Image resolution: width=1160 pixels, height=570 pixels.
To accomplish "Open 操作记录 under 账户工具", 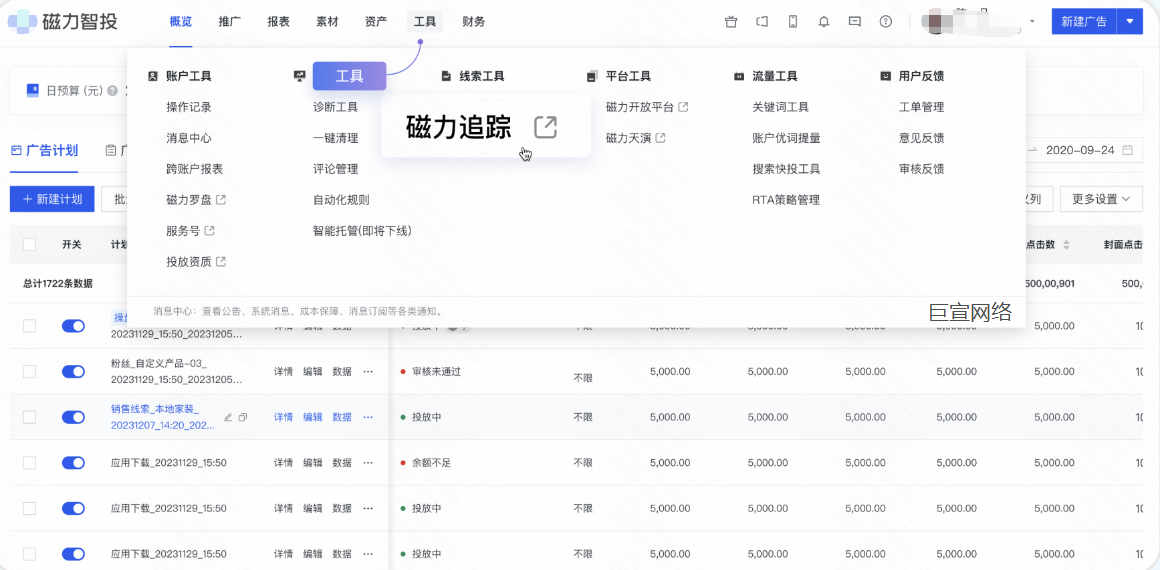I will coord(189,107).
